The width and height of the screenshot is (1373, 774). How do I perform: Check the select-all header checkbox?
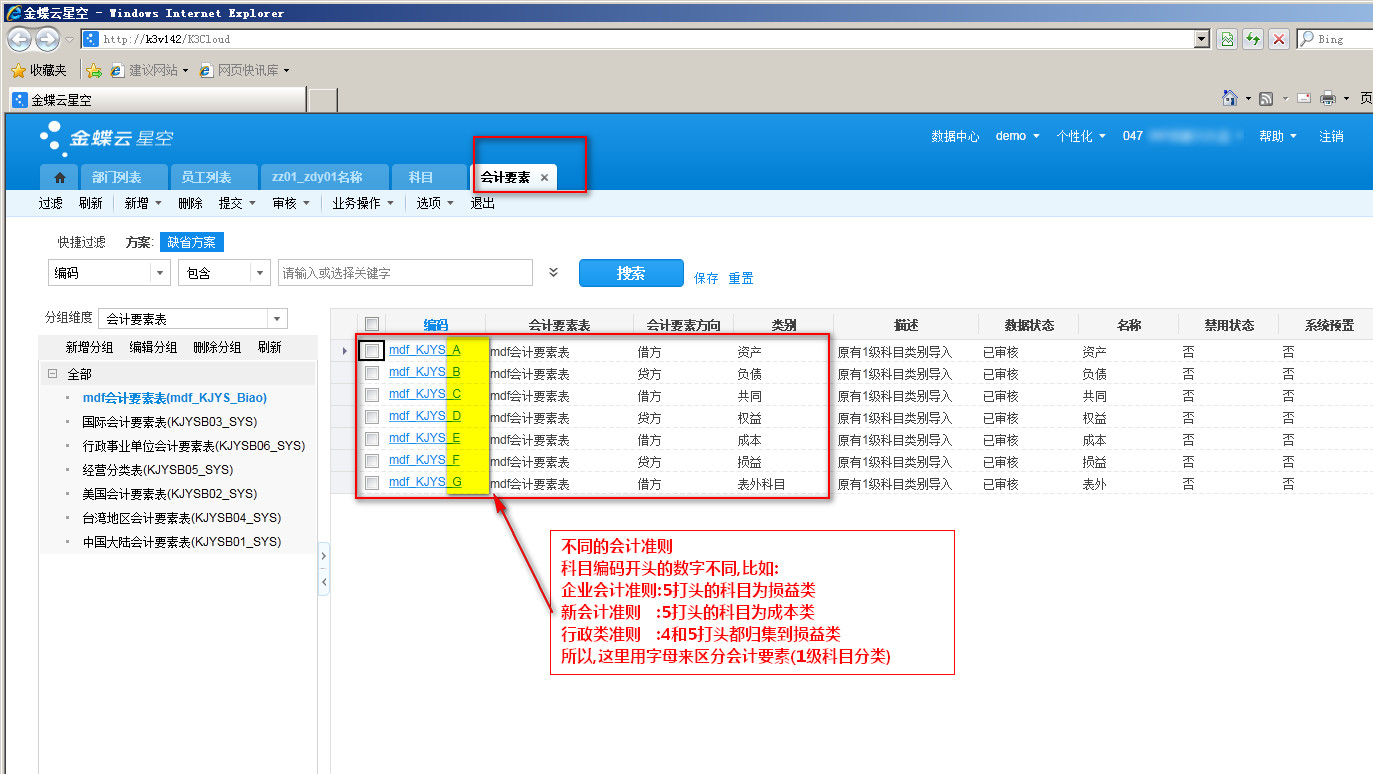[372, 324]
